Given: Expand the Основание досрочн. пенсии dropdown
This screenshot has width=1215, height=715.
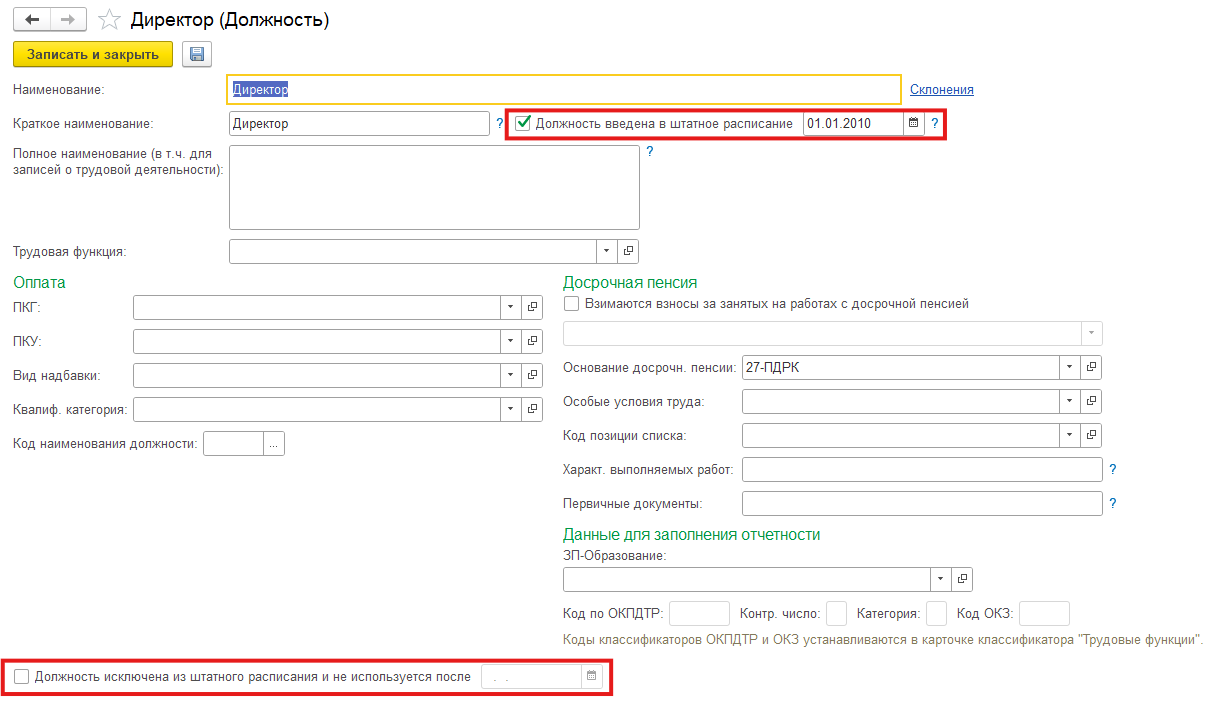Looking at the screenshot, I should tap(1071, 368).
